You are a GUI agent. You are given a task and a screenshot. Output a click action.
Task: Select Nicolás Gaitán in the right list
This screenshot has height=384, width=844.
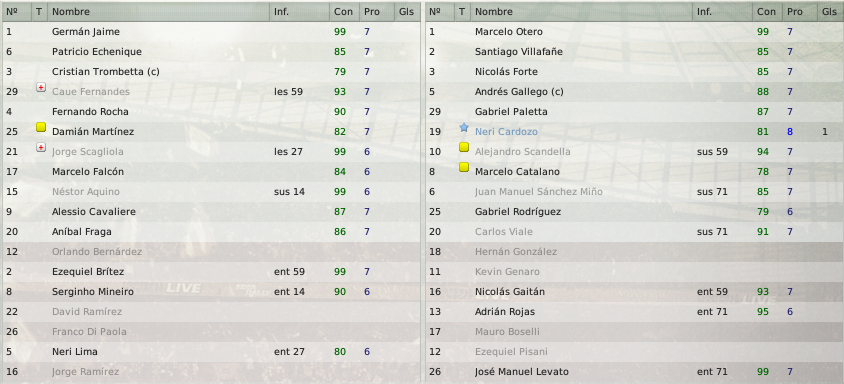[x=634, y=291]
